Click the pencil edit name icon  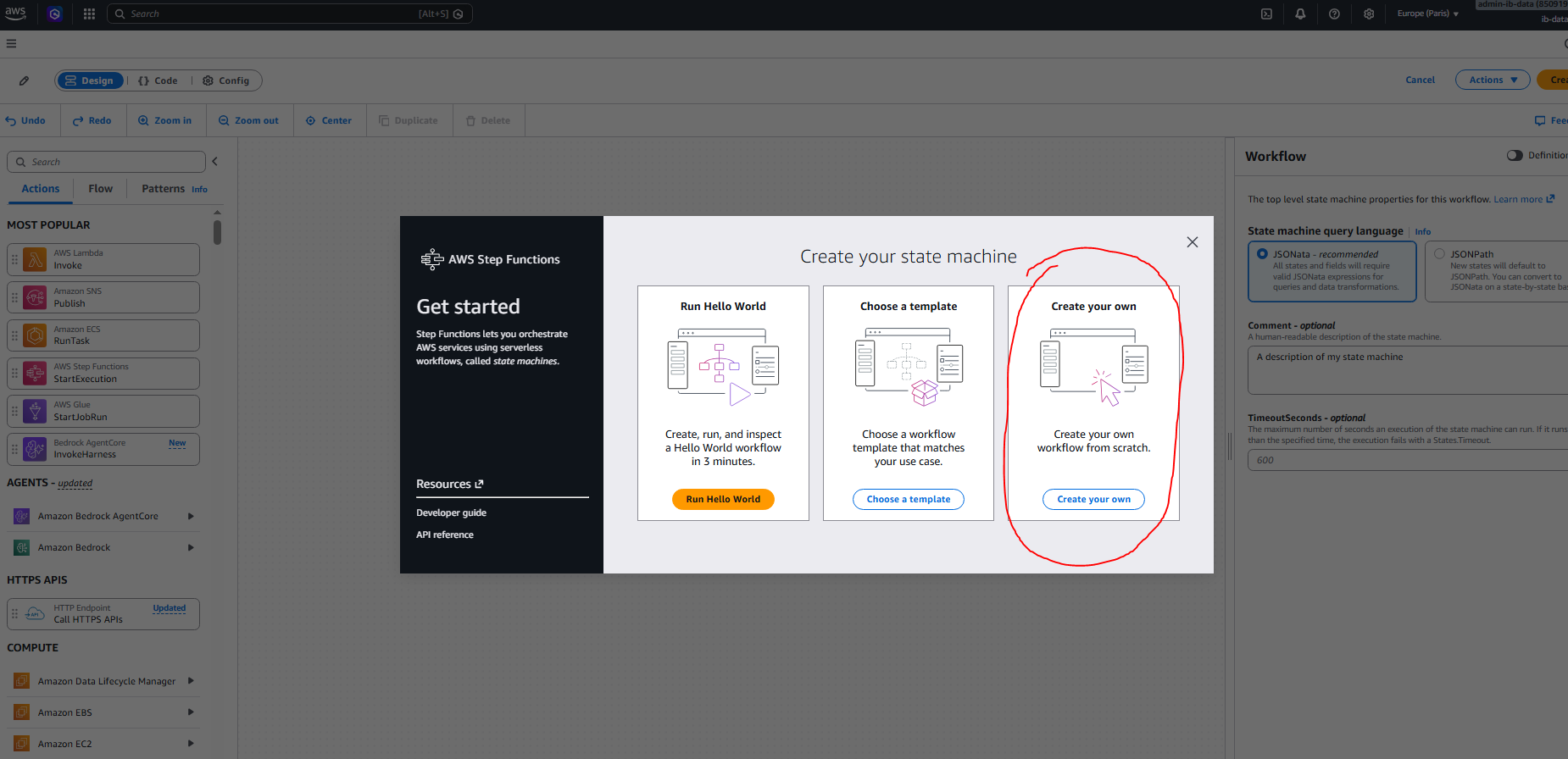(x=24, y=80)
